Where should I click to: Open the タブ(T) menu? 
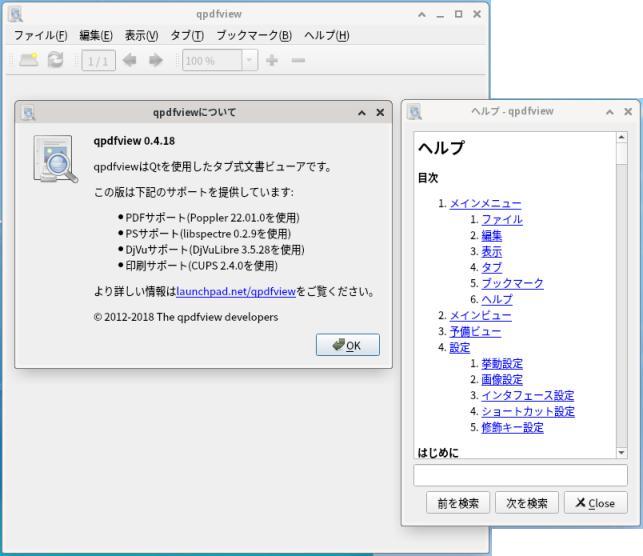(187, 36)
